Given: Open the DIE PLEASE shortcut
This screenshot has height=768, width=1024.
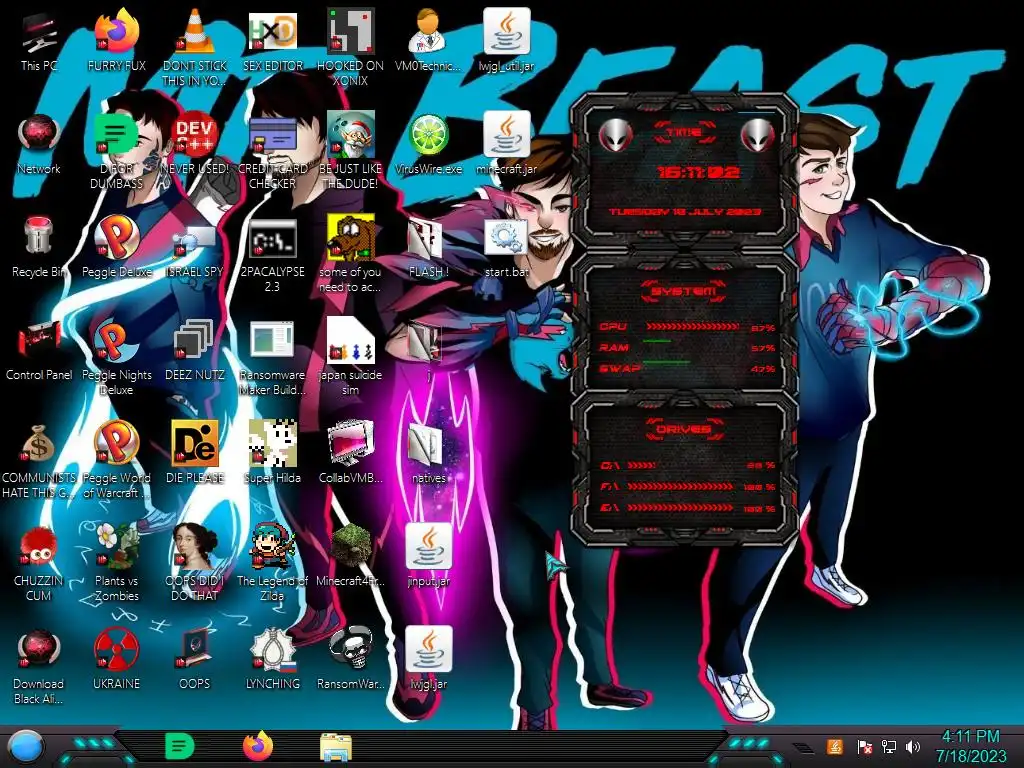Looking at the screenshot, I should point(195,454).
